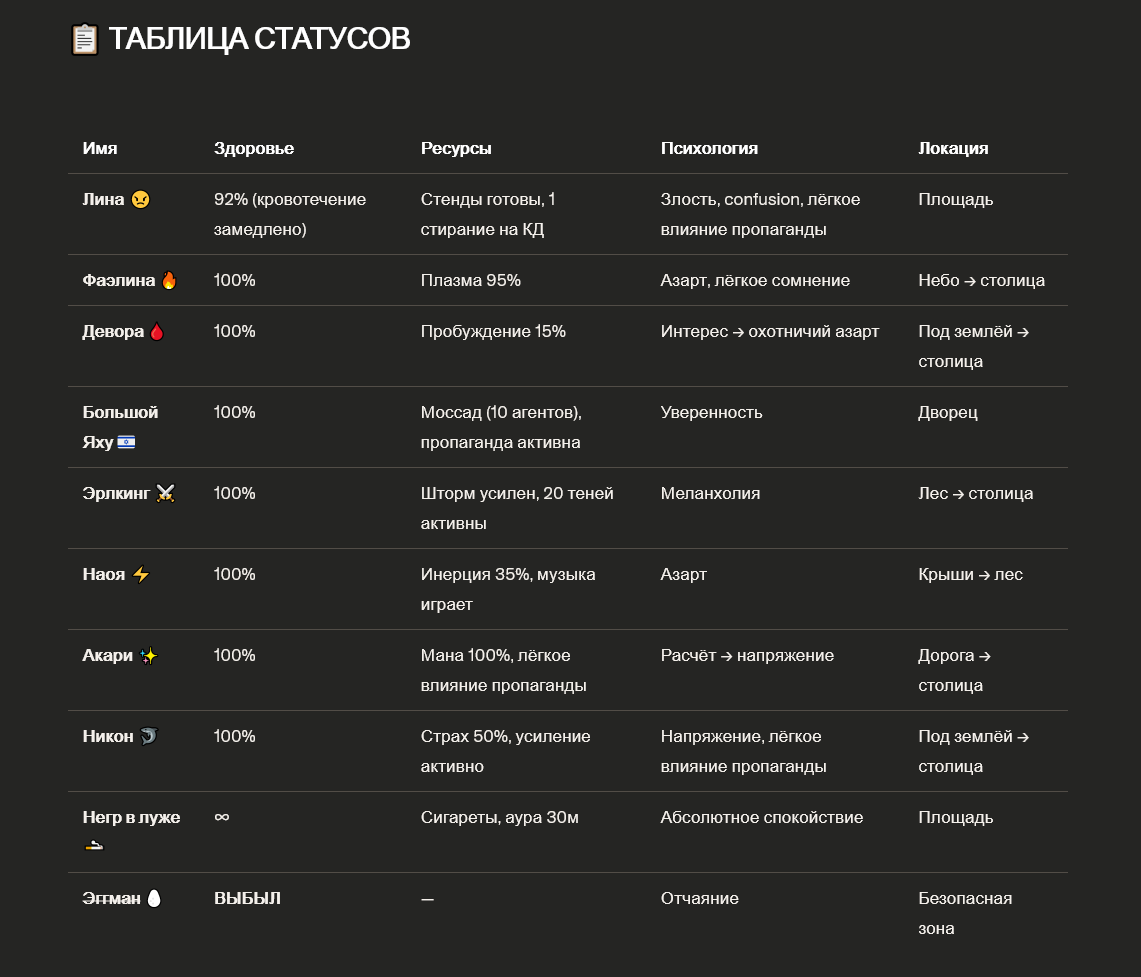Image resolution: width=1141 pixels, height=977 pixels.
Task: Click the crossed swords emoji beside Эрлкинг
Action: coord(165,493)
